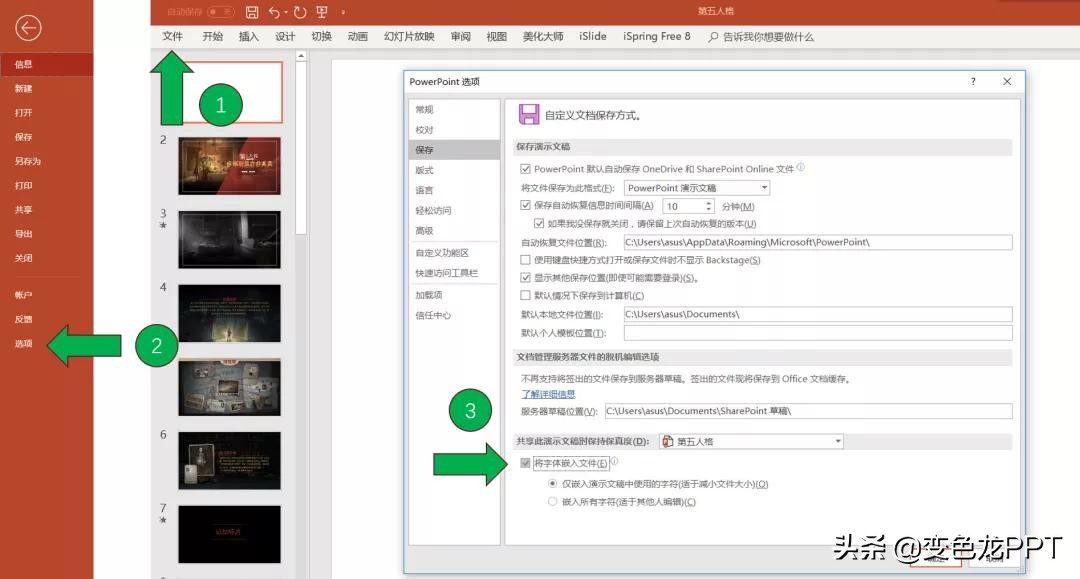Screen dimensions: 1080x579
Task: Click the Start Slideshow icon in quick access toolbar
Action: (x=321, y=13)
